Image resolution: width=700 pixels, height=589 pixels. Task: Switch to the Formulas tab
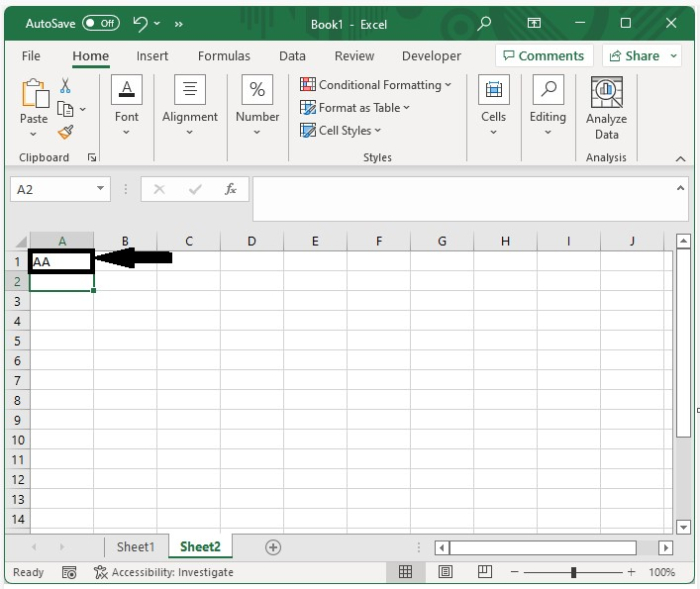224,56
